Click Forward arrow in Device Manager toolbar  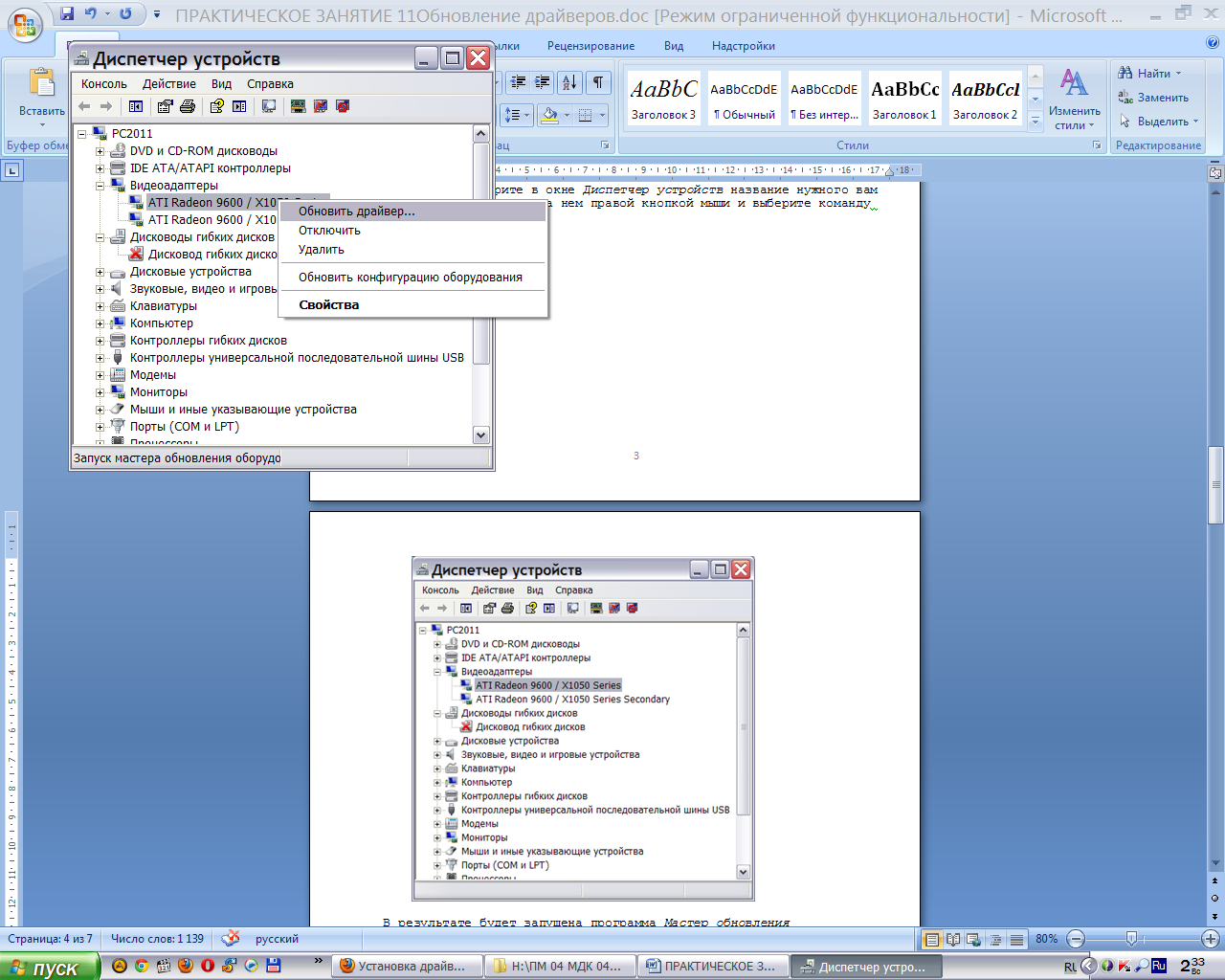click(106, 106)
